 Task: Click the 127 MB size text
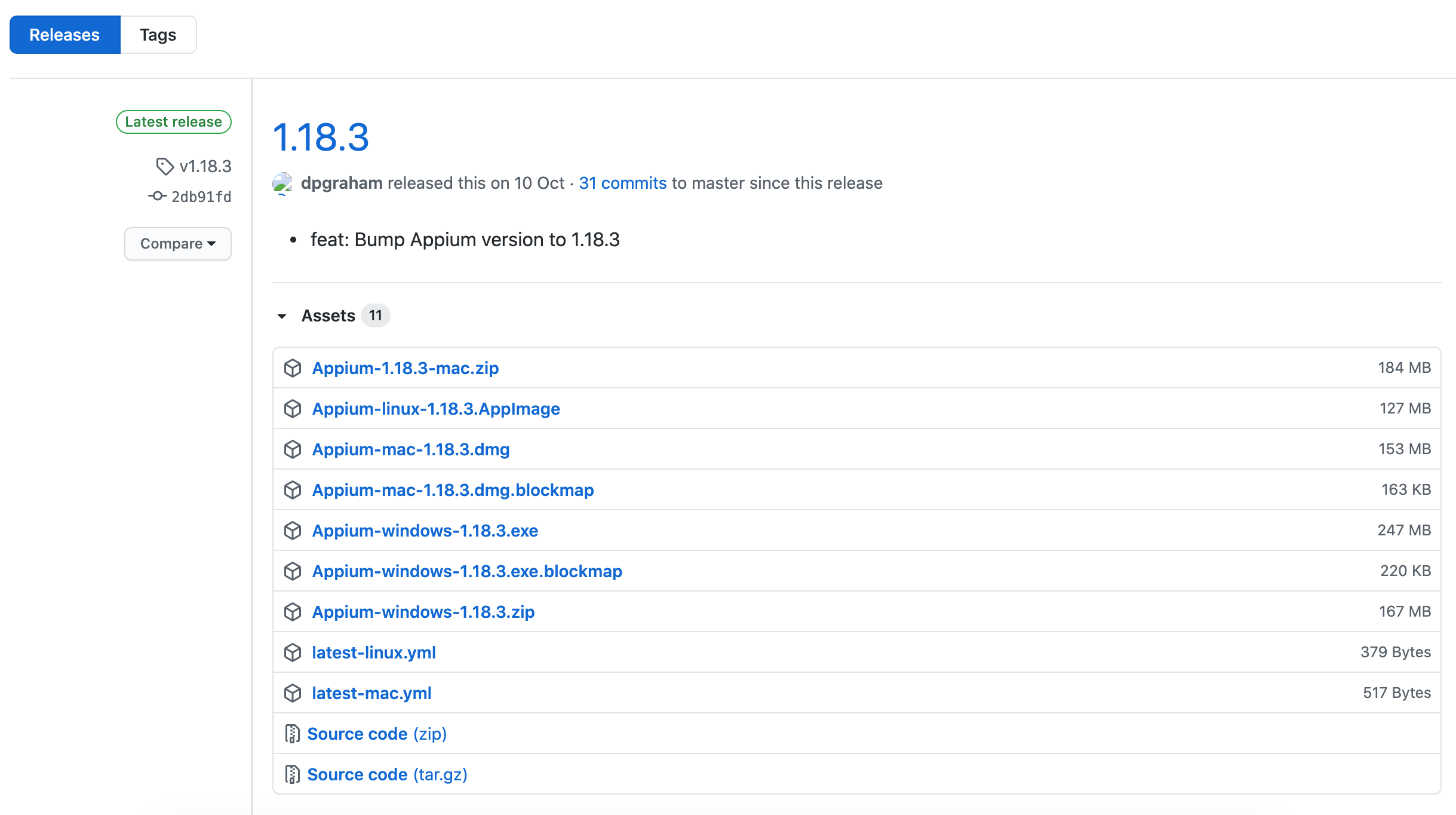(x=1405, y=409)
